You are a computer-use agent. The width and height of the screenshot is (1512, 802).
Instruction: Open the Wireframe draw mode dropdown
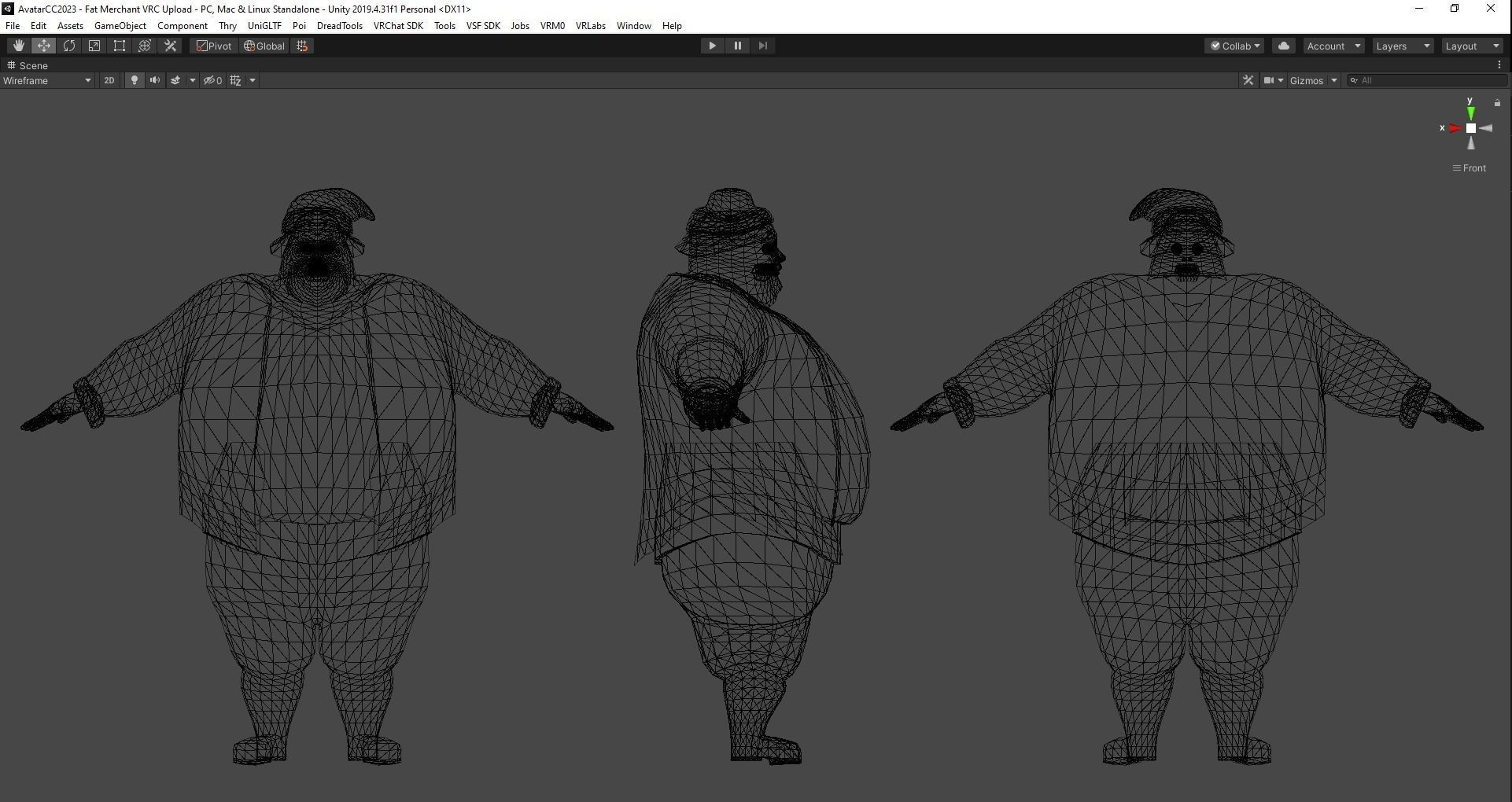coord(47,79)
